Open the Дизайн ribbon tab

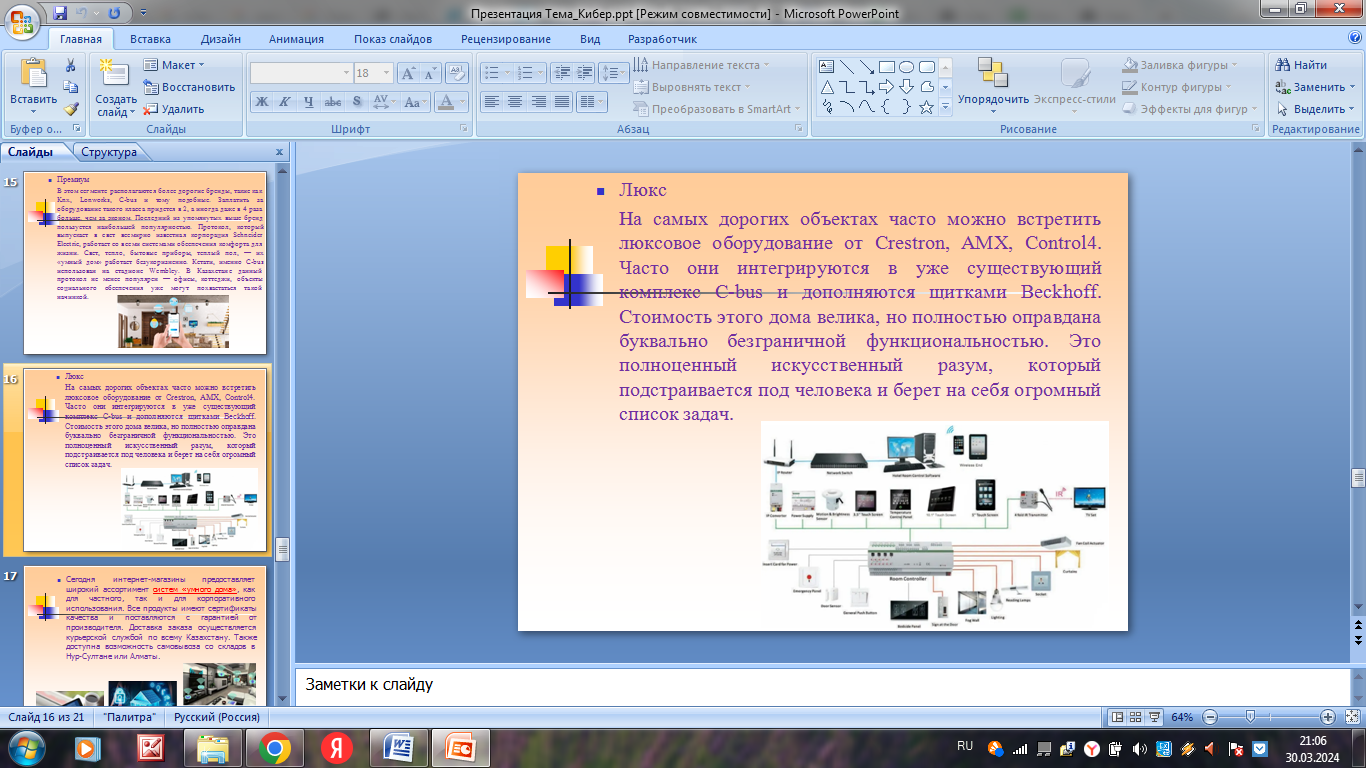point(220,39)
